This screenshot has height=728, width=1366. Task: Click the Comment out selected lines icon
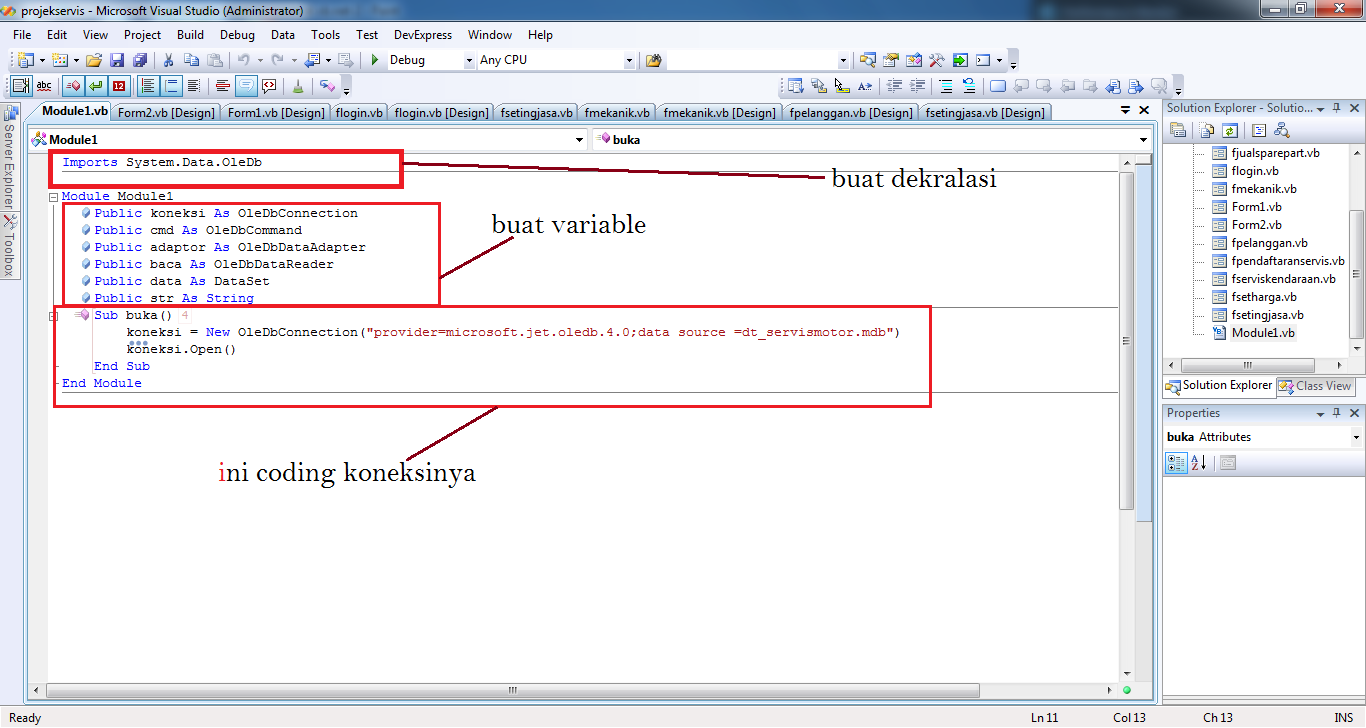(x=945, y=85)
